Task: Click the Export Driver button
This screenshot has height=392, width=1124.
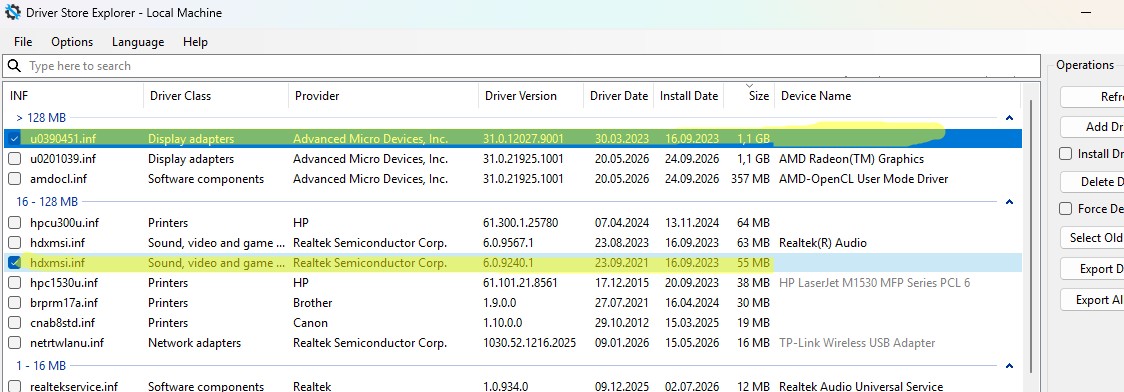Action: pos(1092,269)
